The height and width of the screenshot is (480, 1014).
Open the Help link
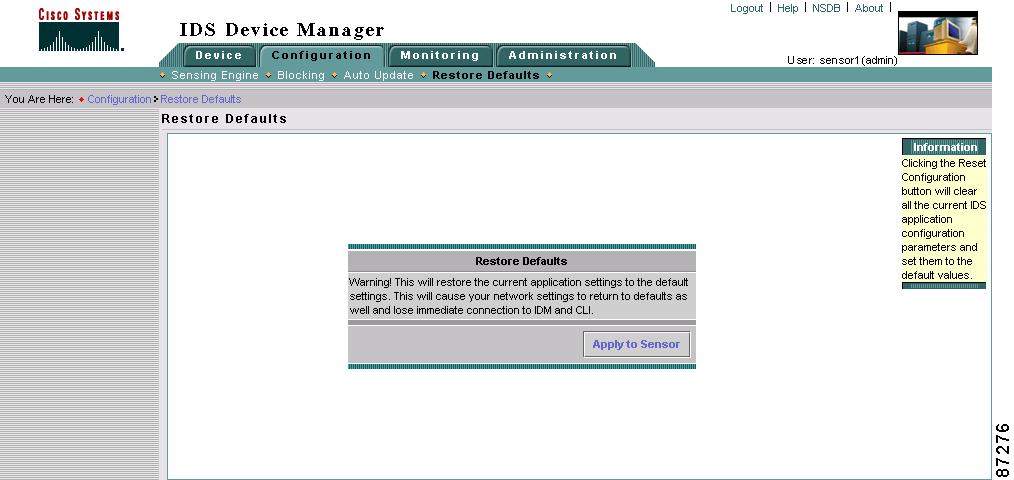point(788,8)
